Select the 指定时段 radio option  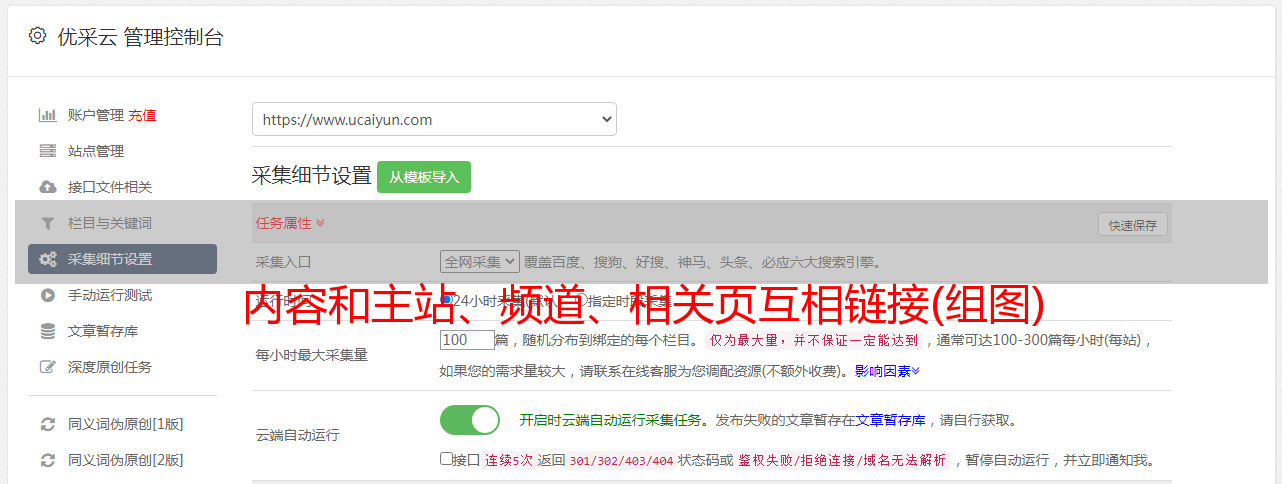[581, 300]
